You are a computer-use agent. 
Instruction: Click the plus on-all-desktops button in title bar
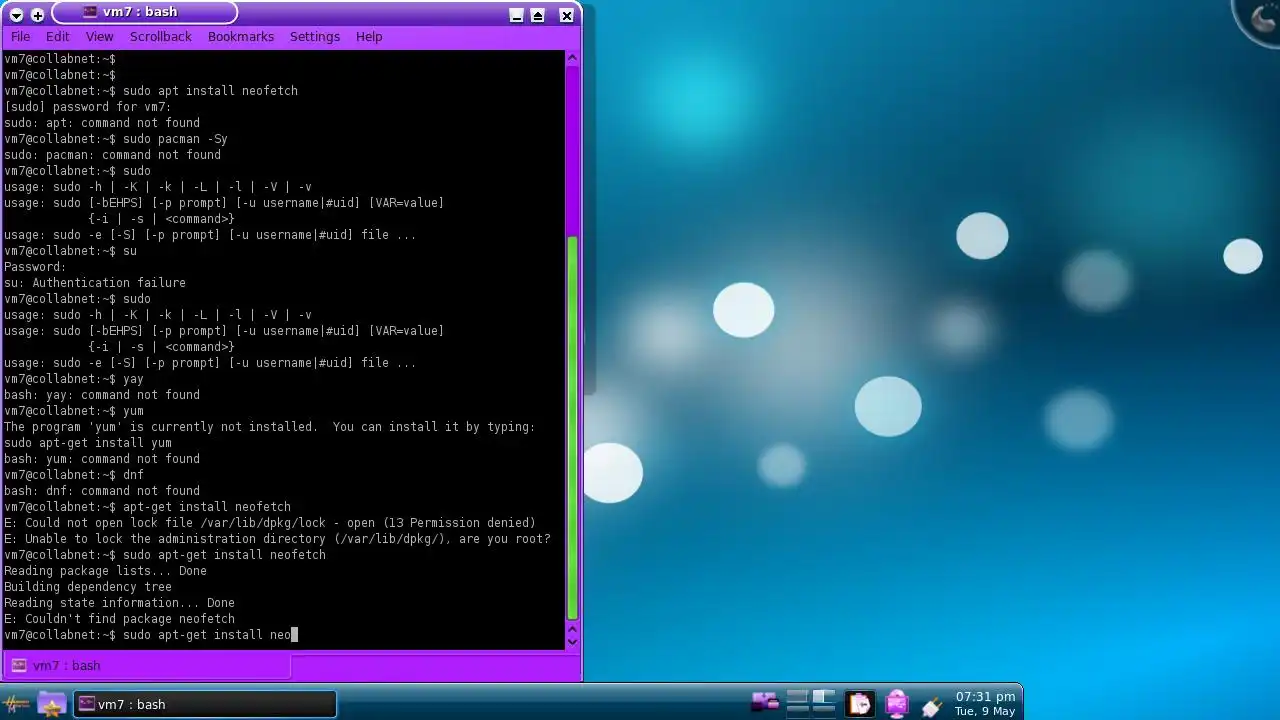38,15
